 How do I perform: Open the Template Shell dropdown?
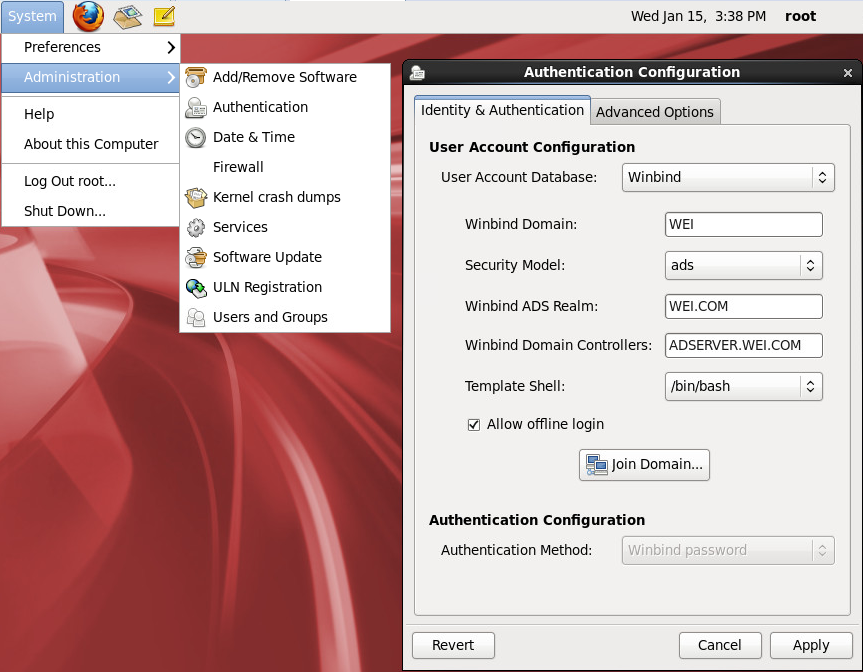click(744, 386)
